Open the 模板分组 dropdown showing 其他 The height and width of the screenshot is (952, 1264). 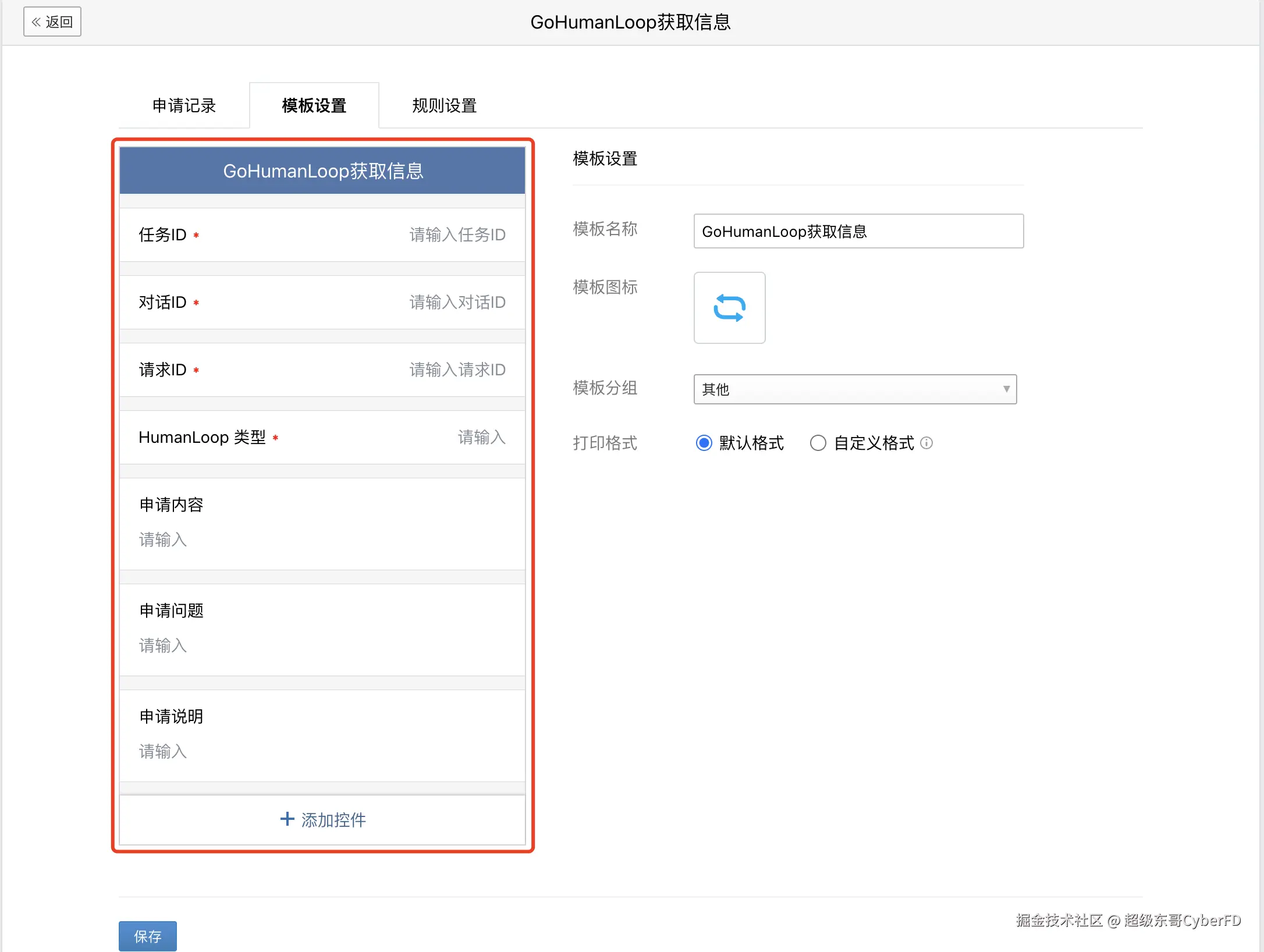pyautogui.click(x=854, y=389)
